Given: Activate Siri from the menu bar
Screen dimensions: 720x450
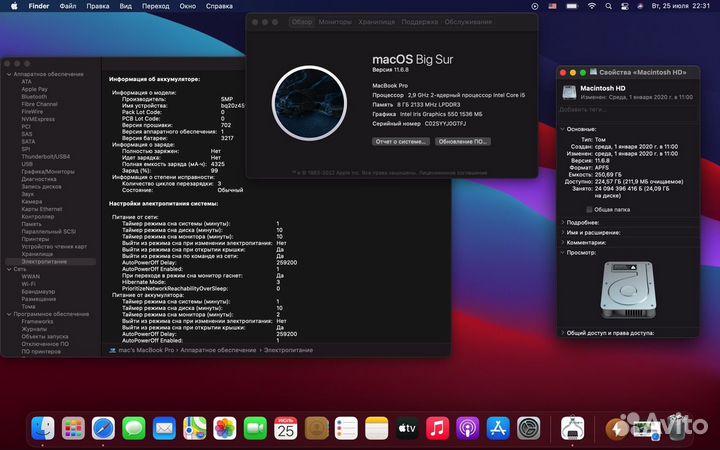Looking at the screenshot, I should click(x=640, y=6).
